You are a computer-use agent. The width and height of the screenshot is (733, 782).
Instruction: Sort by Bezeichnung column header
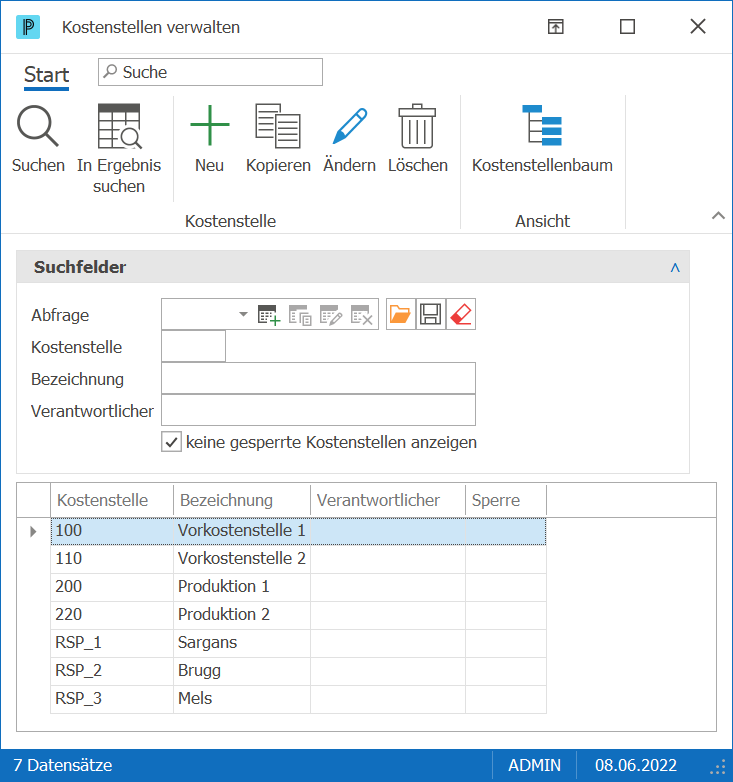pyautogui.click(x=242, y=500)
